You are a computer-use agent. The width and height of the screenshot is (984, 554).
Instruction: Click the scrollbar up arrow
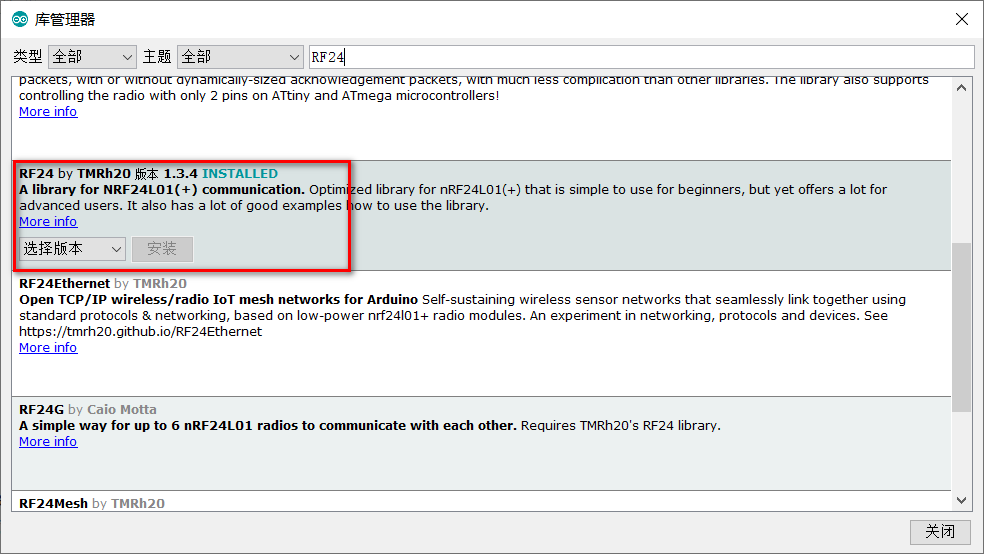961,88
